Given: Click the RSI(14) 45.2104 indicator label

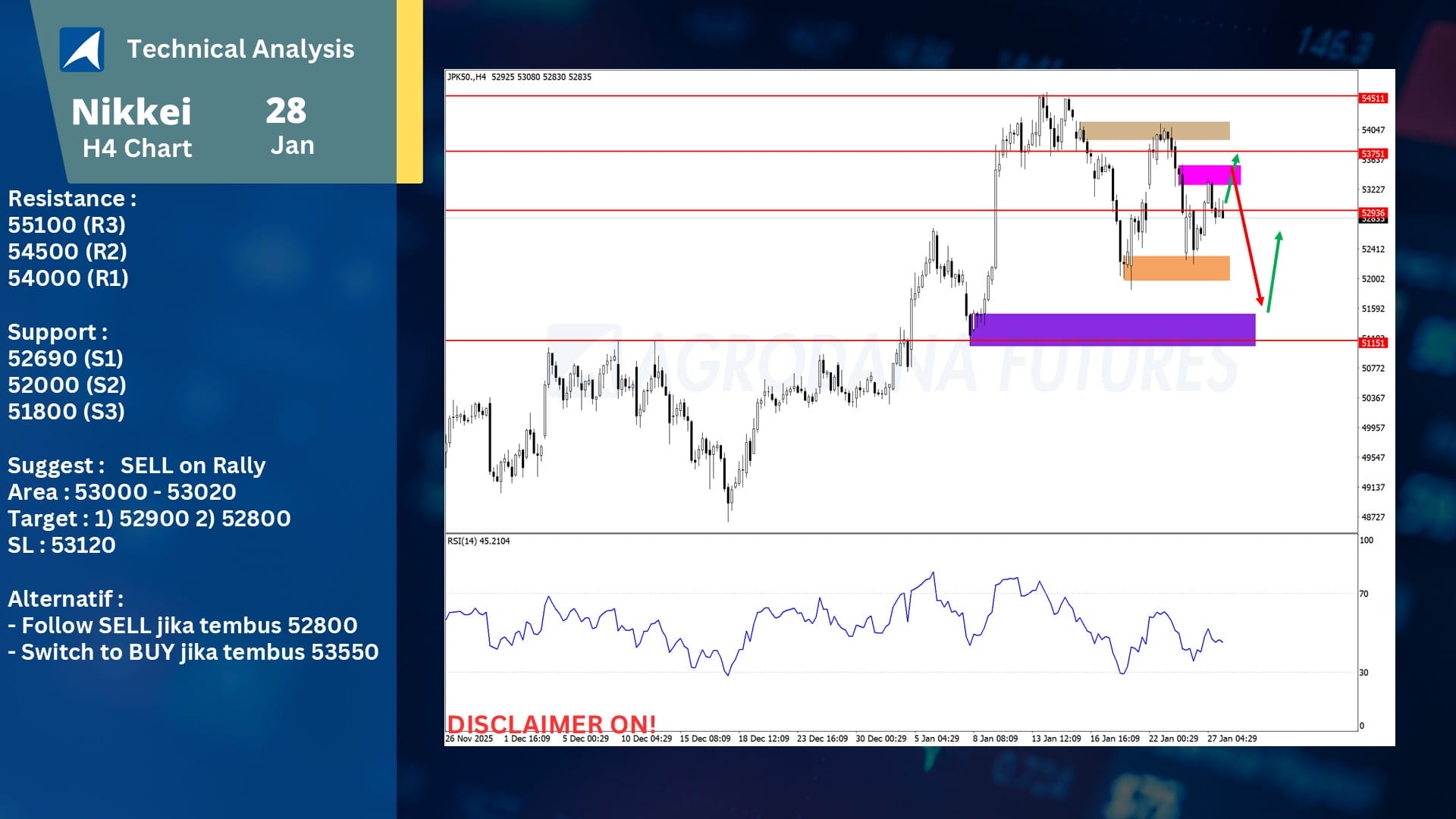Looking at the screenshot, I should pyautogui.click(x=479, y=541).
